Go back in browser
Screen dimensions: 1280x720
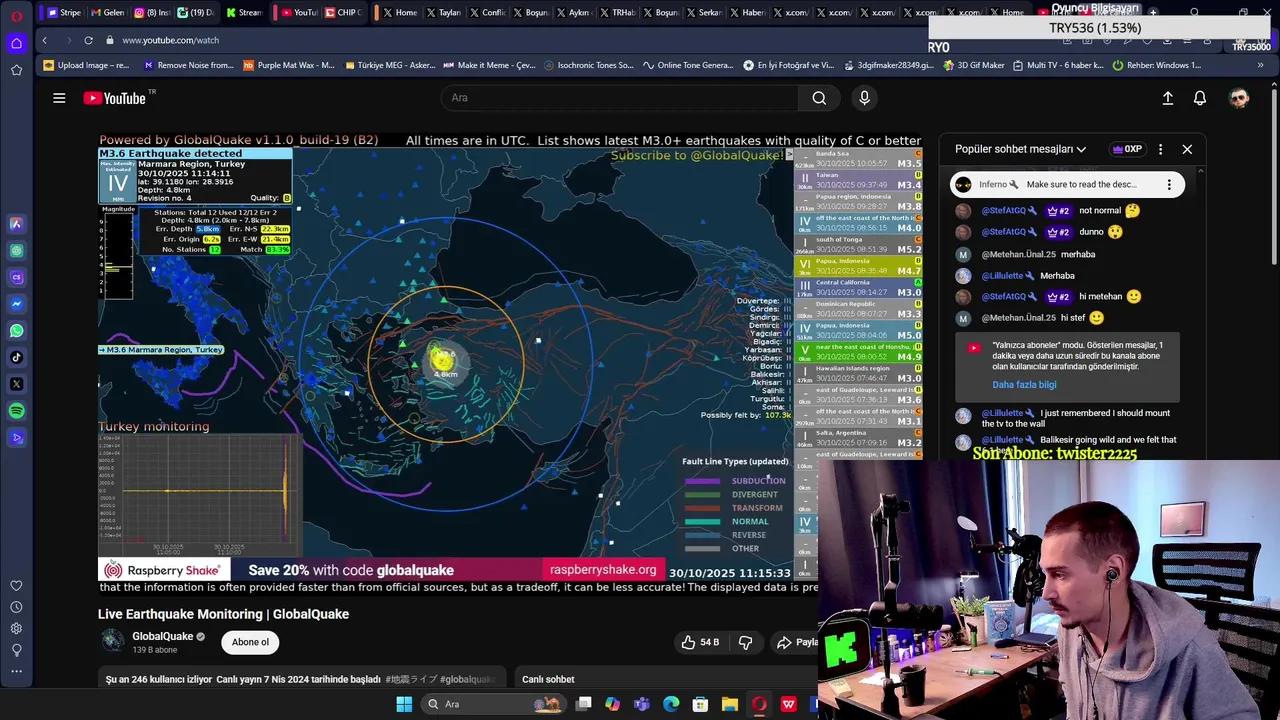pos(44,40)
